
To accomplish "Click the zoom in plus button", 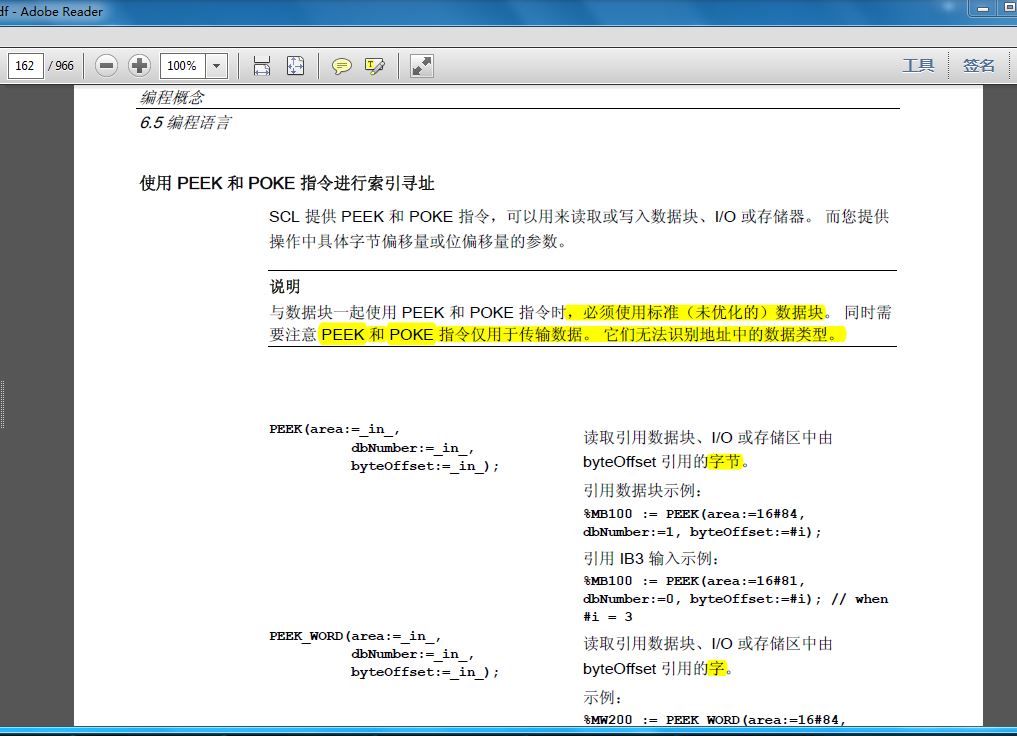I will (140, 66).
